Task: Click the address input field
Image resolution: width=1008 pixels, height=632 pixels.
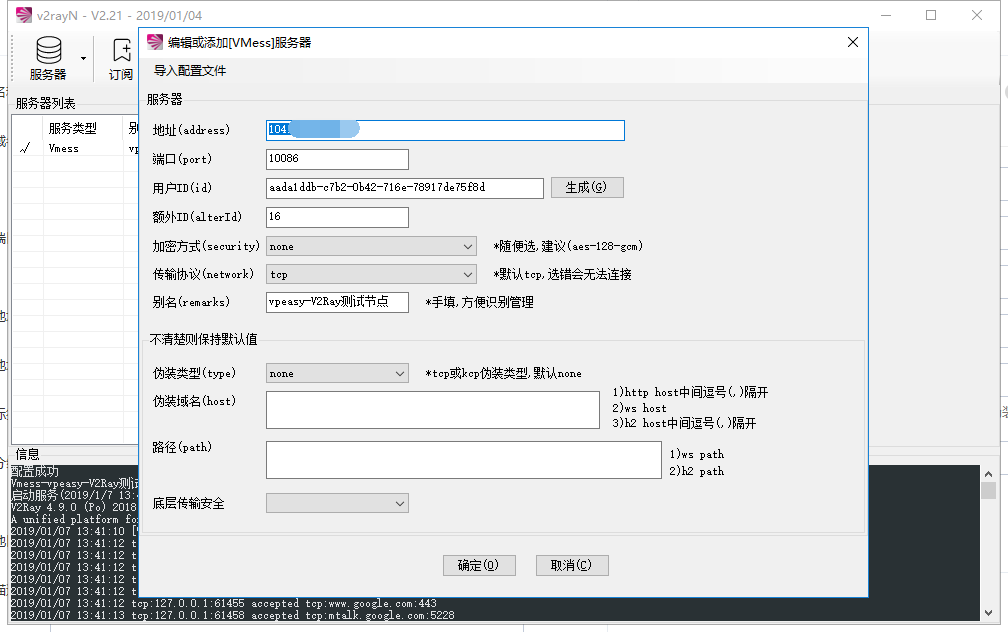Action: pos(445,131)
